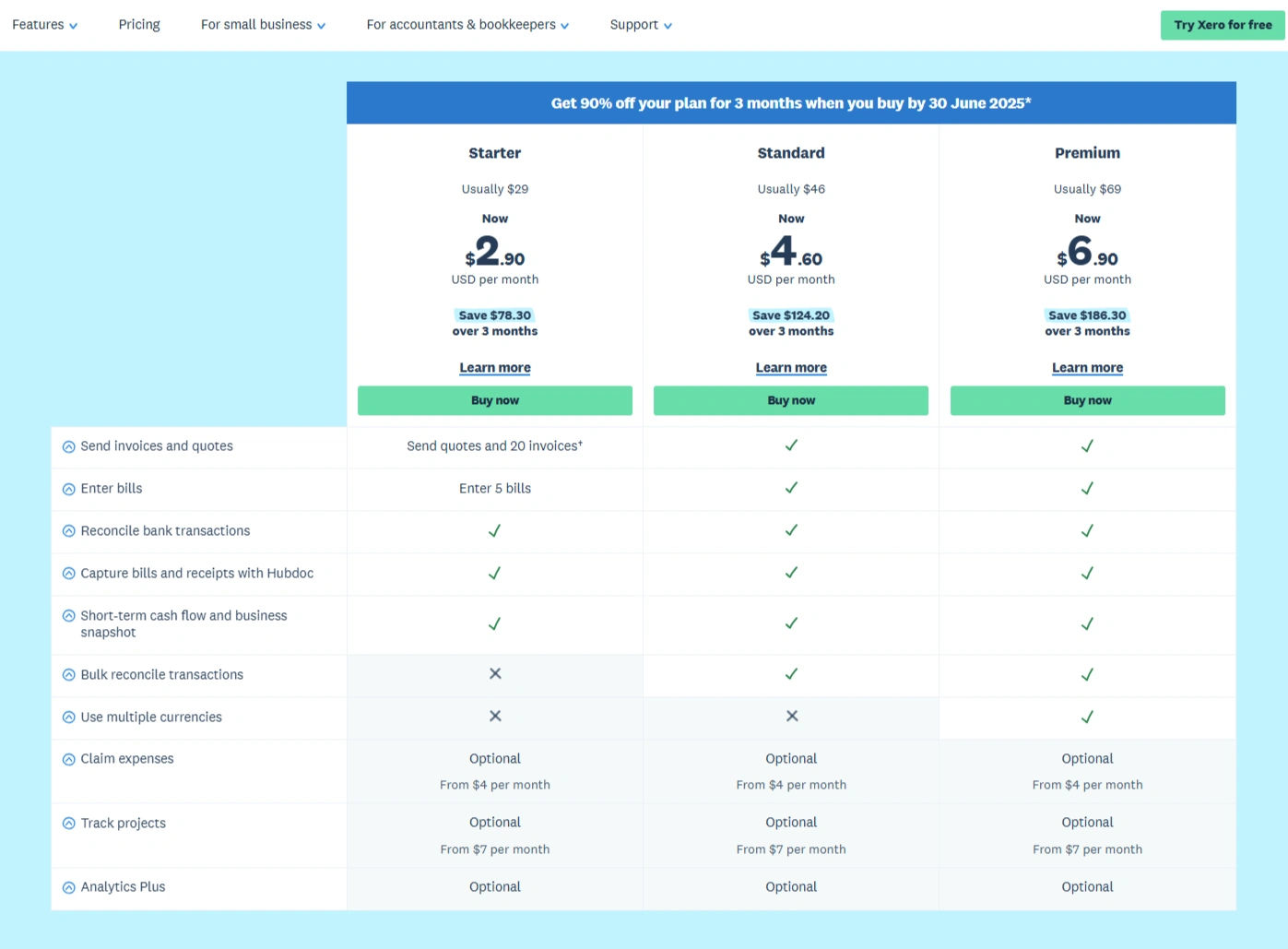Click the Starter plan heading
Viewport: 1288px width, 949px height.
tap(495, 153)
